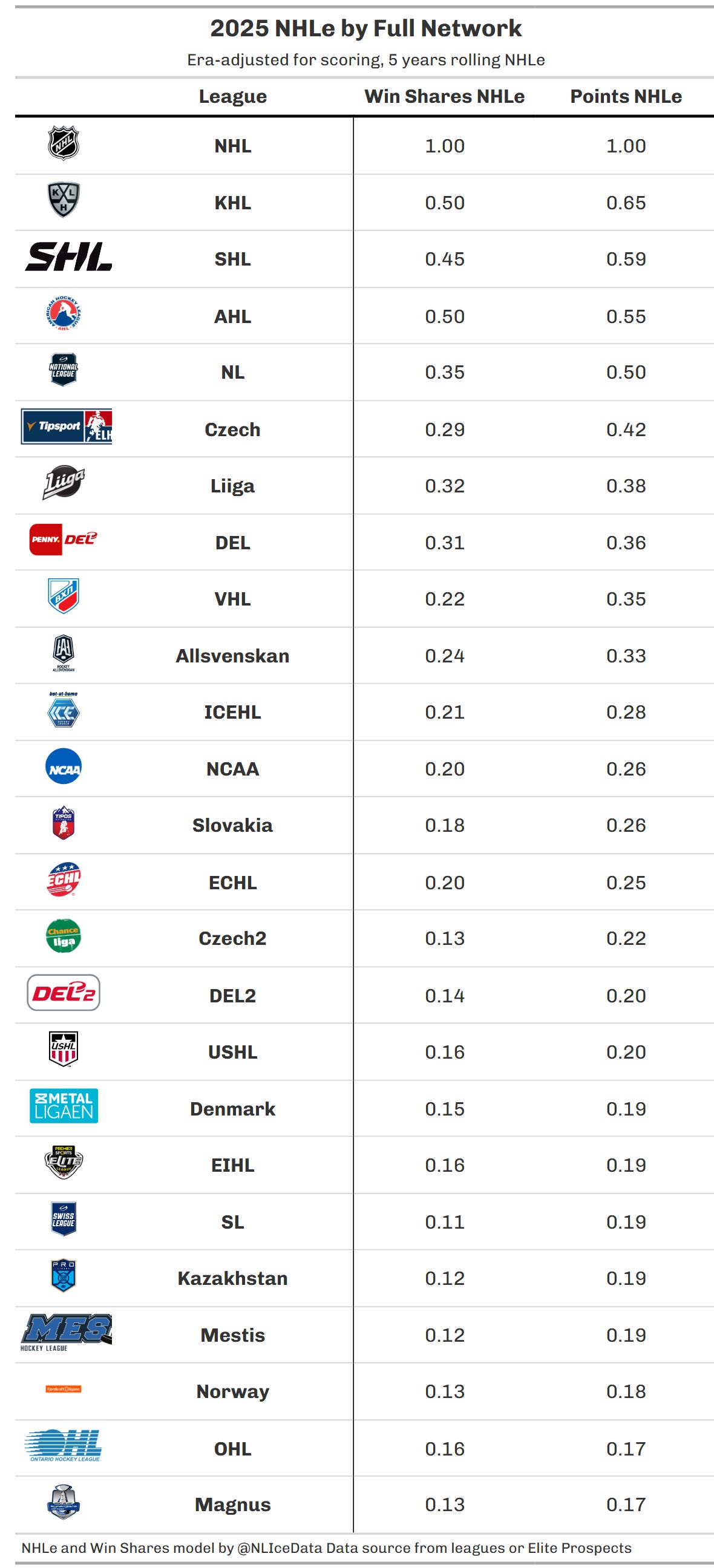The width and height of the screenshot is (714, 1568).
Task: Click the USHL shield logo
Action: coord(64,1049)
